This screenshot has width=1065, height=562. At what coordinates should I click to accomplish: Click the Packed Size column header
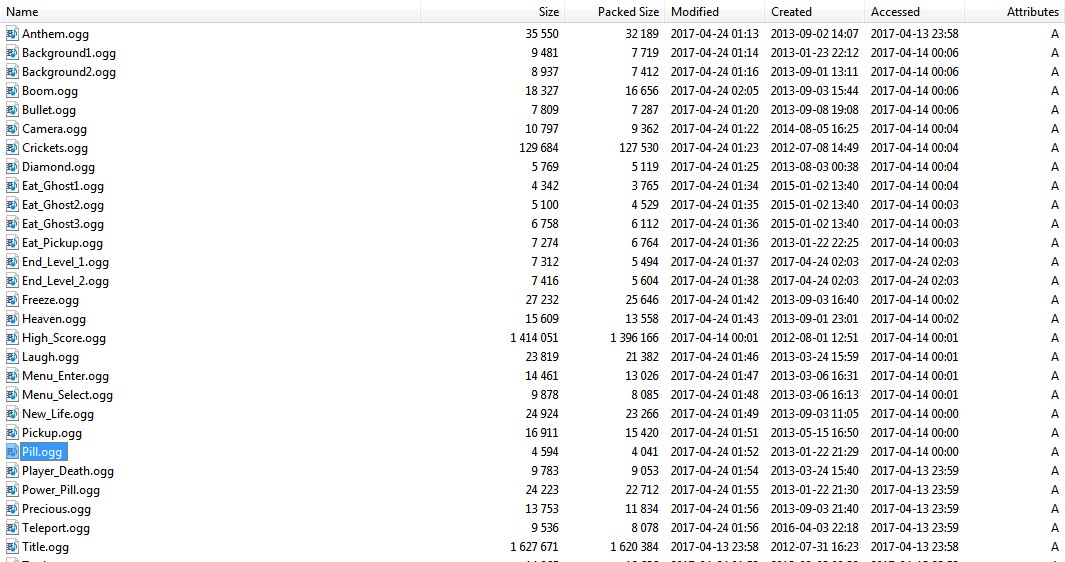(x=628, y=12)
